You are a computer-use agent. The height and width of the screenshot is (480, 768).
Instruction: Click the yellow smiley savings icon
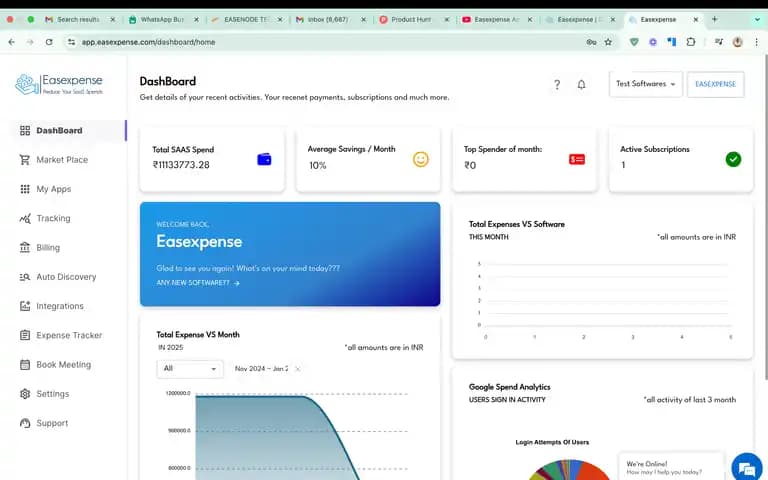(x=421, y=159)
